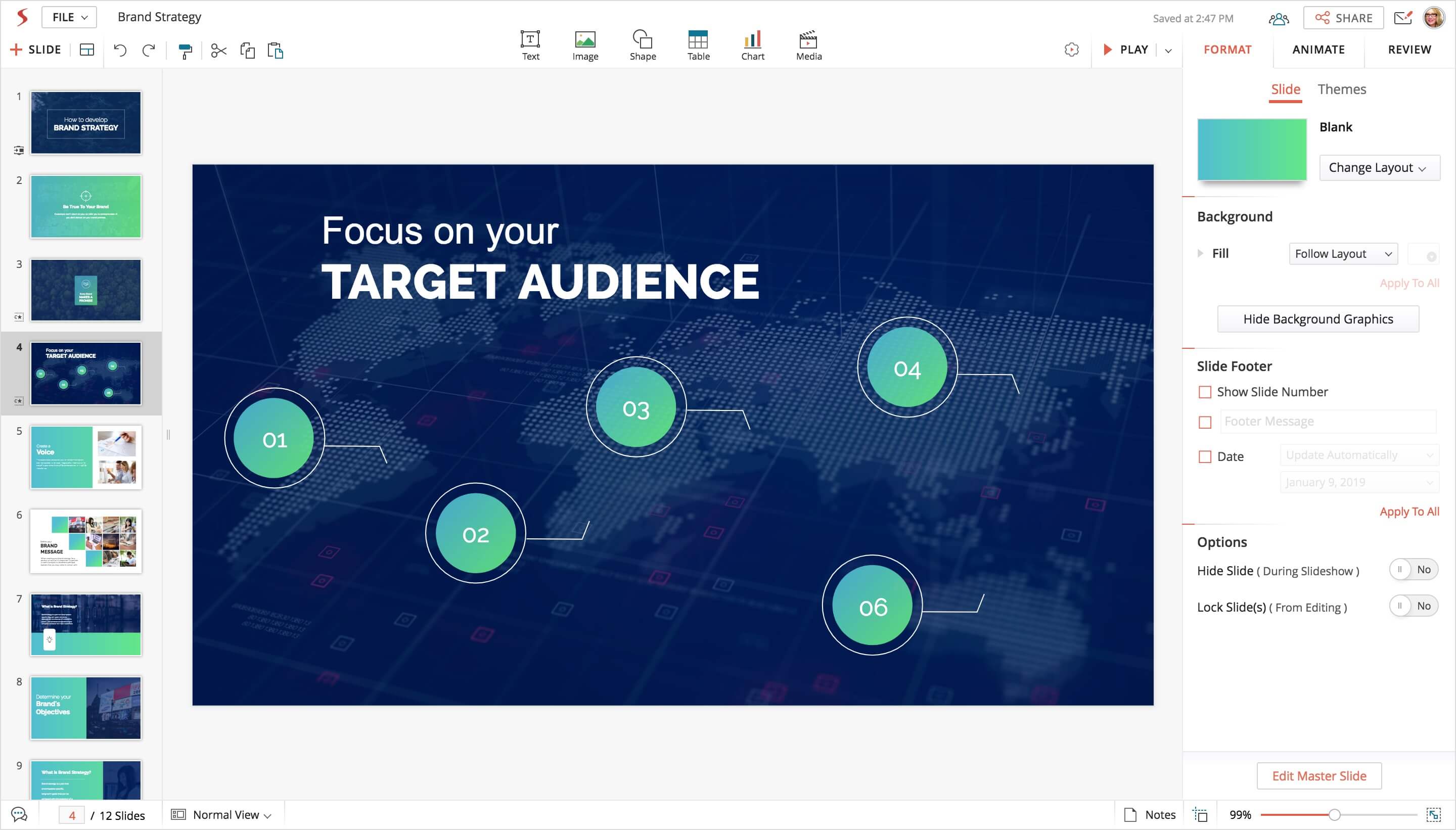Screen dimensions: 1456x830
Task: Insert a Chart from the toolbar
Action: pos(752,45)
